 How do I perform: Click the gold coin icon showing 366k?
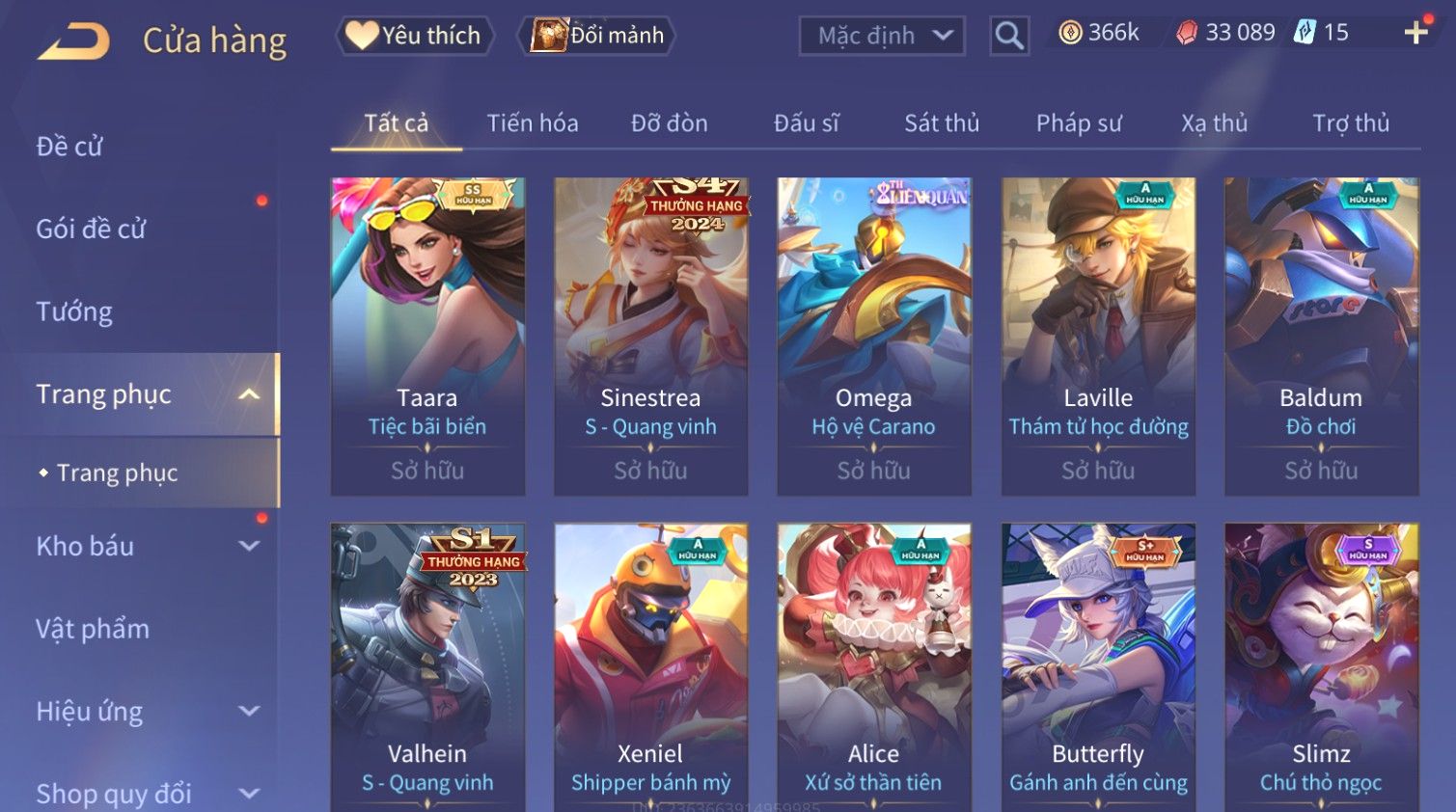point(1070,33)
